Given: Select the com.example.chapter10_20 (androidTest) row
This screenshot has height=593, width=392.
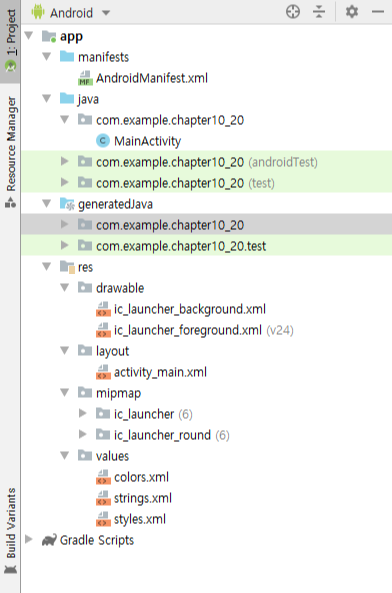Looking at the screenshot, I should 206,162.
